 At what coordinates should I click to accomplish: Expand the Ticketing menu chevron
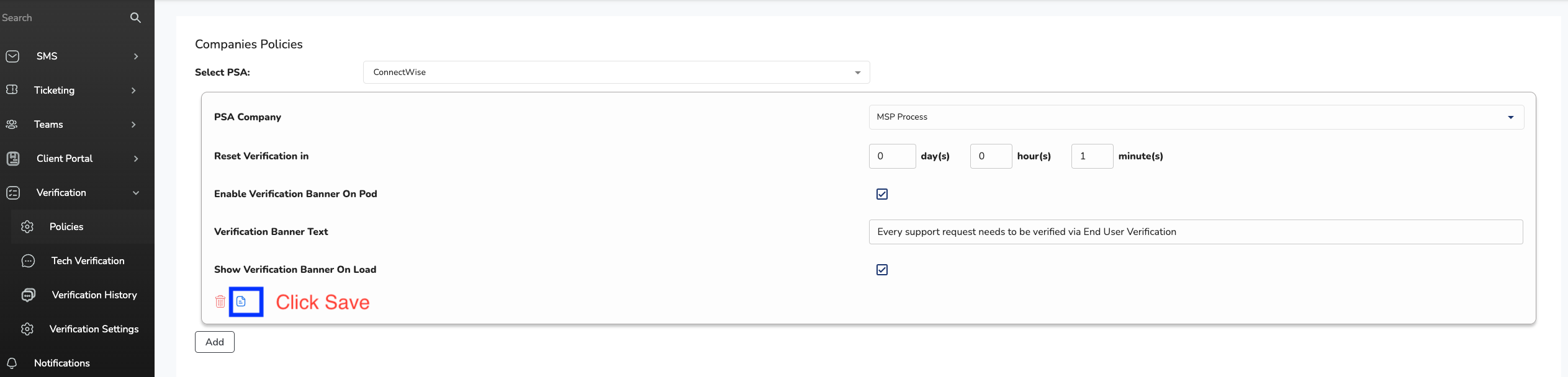[x=133, y=91]
